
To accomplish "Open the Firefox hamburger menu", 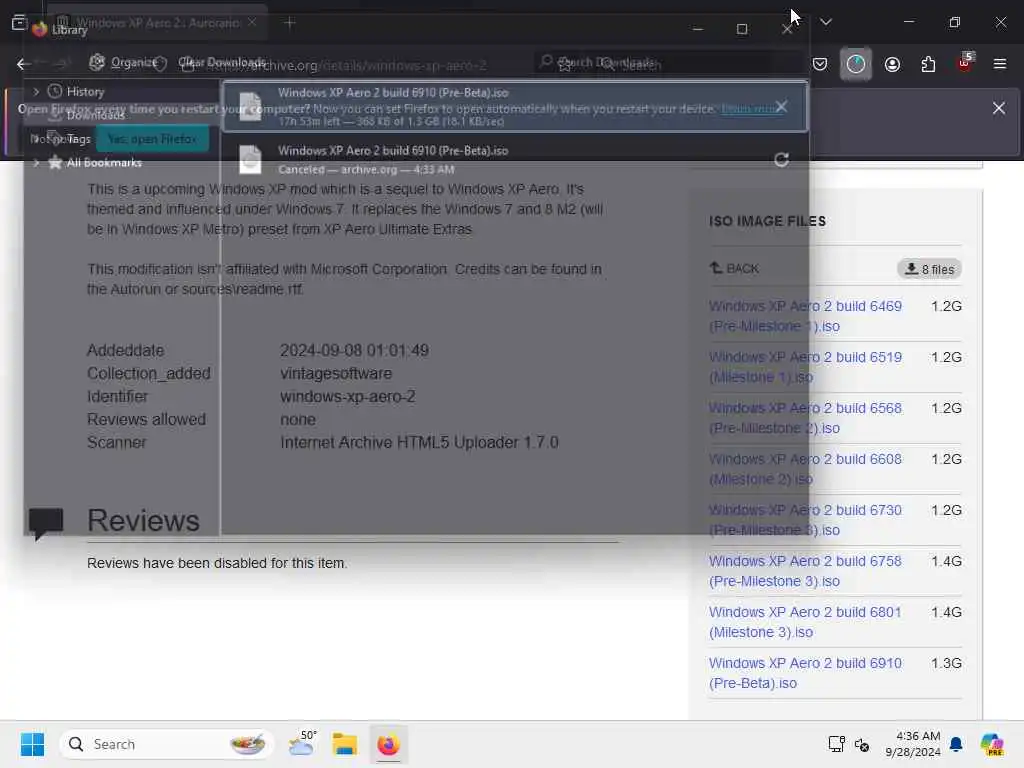I will 1000,64.
